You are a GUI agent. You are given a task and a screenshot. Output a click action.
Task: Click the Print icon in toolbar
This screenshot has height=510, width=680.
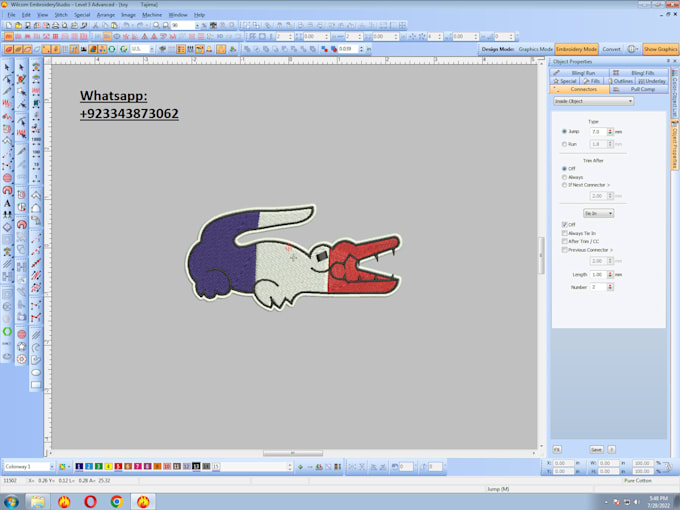coord(56,26)
